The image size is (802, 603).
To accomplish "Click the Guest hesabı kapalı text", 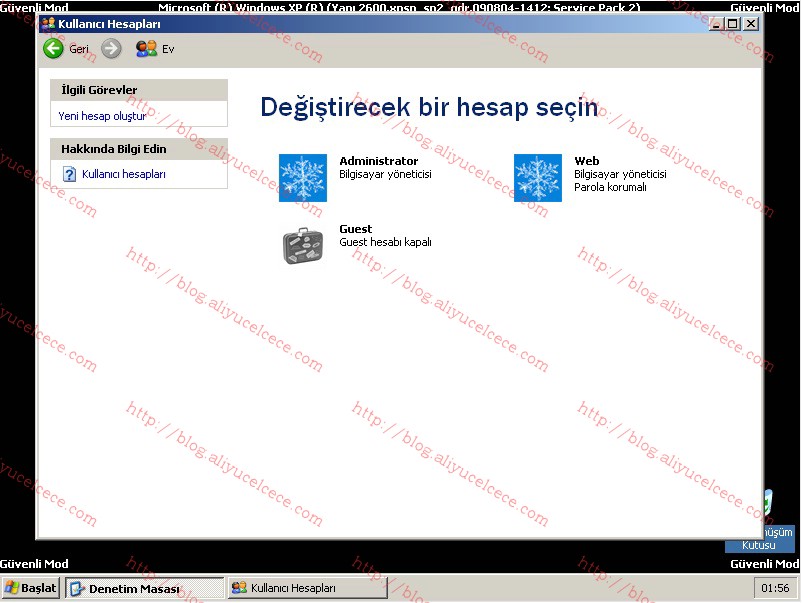I will click(x=385, y=242).
